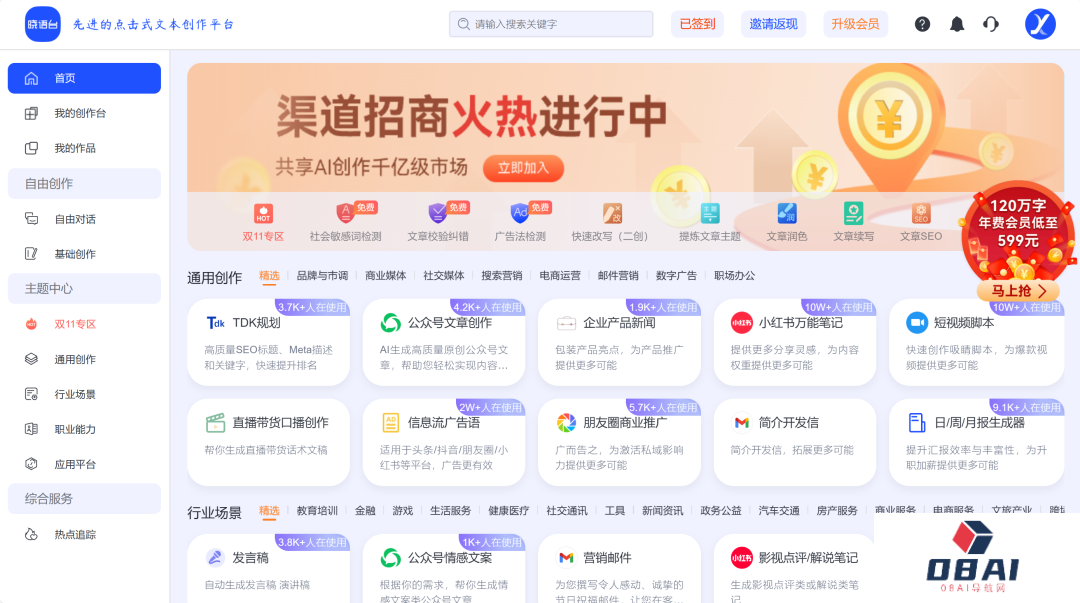Screen dimensions: 1080x603
Task: Open the help question mark icon
Action: pyautogui.click(x=921, y=24)
